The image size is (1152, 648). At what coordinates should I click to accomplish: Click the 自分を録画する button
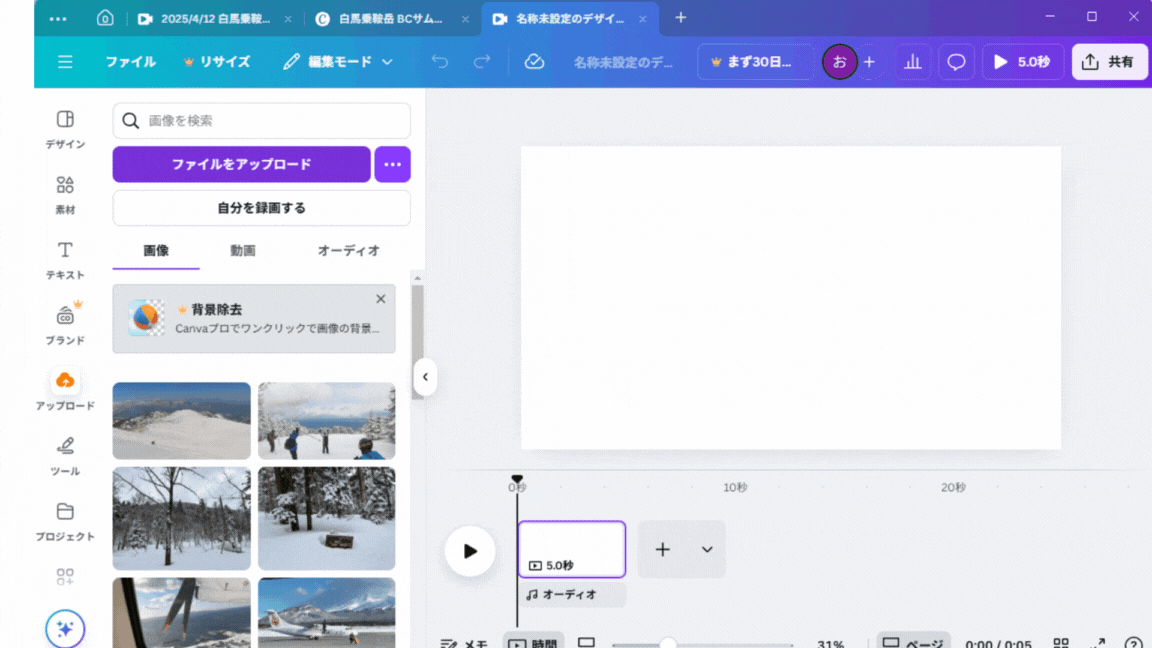pos(261,208)
